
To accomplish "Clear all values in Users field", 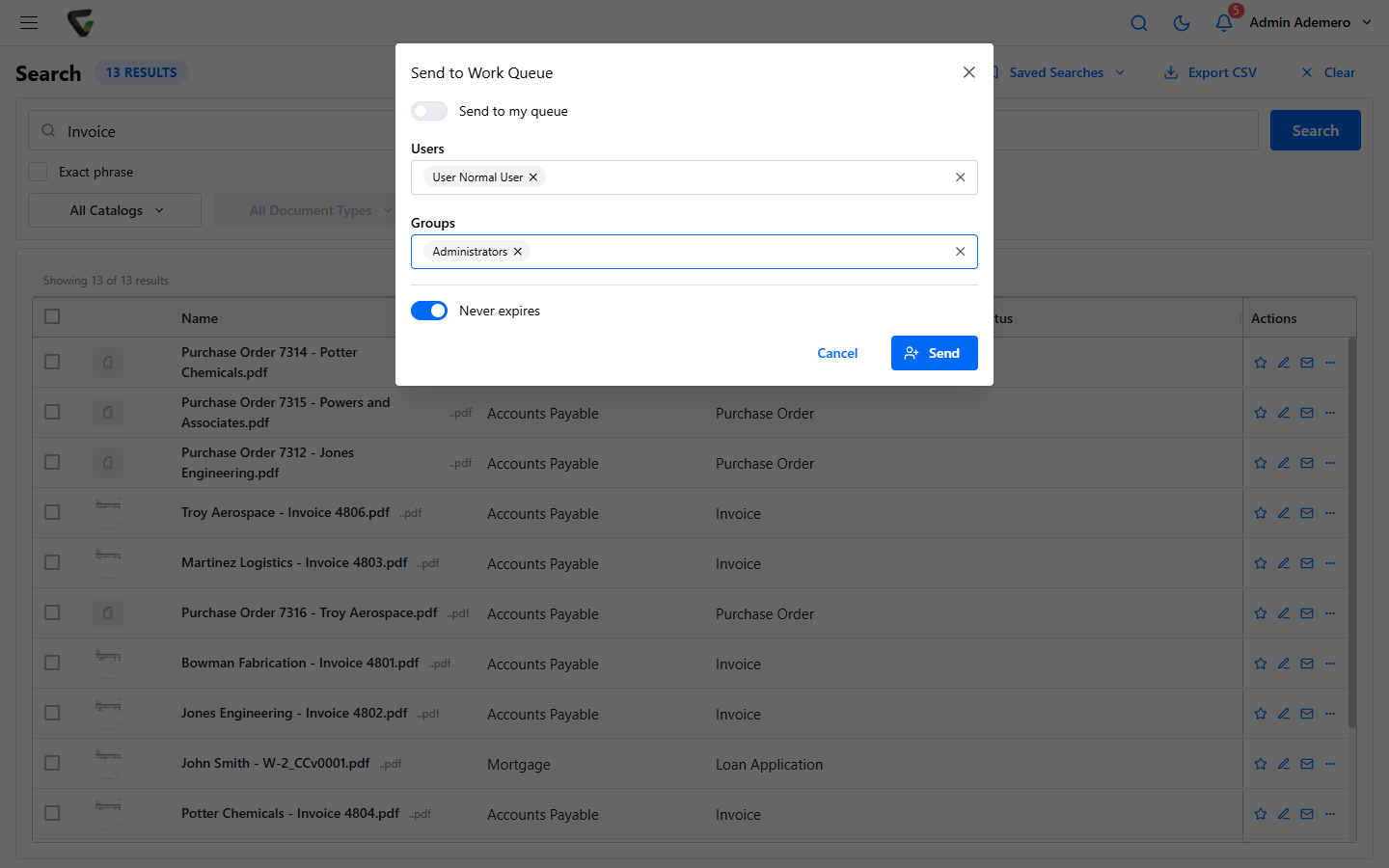I will pyautogui.click(x=960, y=177).
